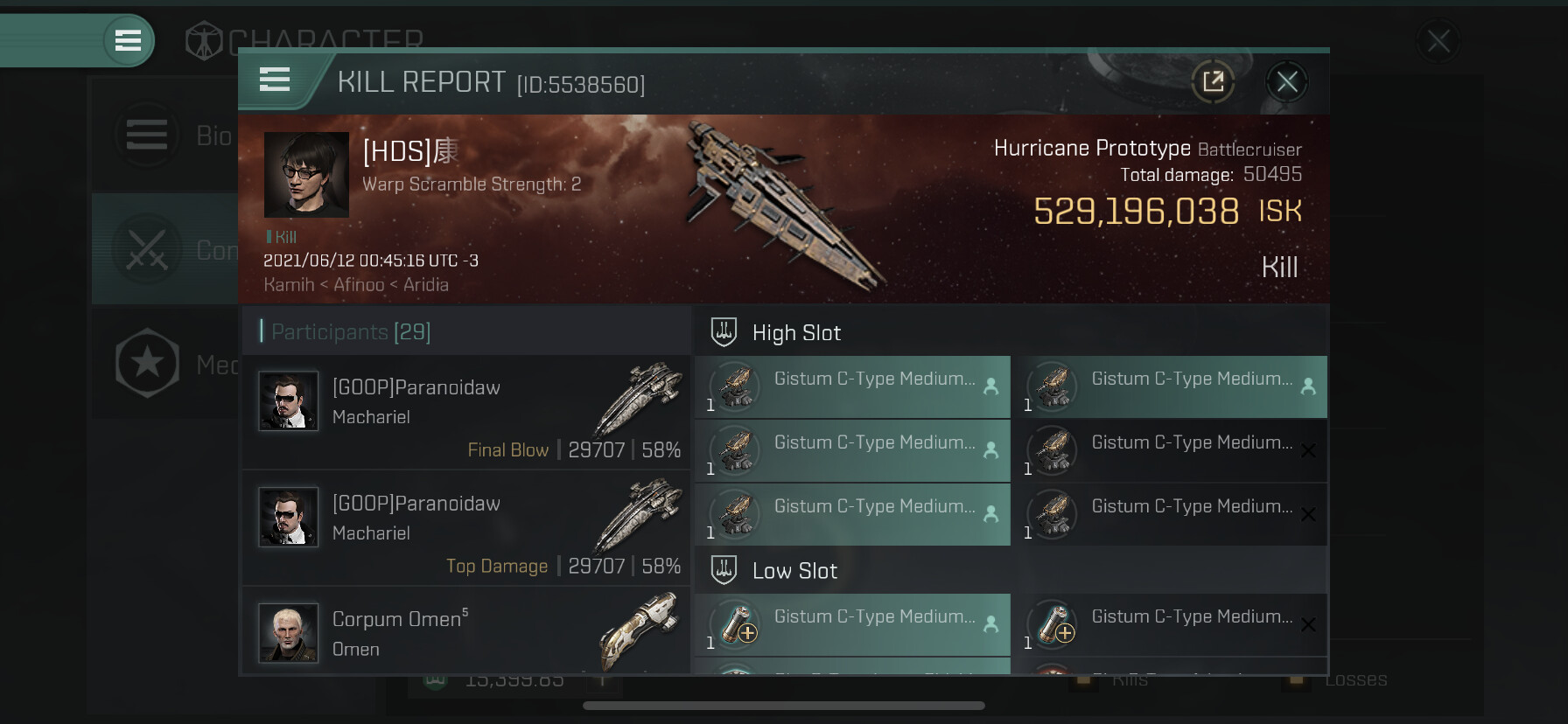Click the destroyed Gistum module X row in low slot
This screenshot has width=1568, height=724.
pyautogui.click(x=1171, y=625)
